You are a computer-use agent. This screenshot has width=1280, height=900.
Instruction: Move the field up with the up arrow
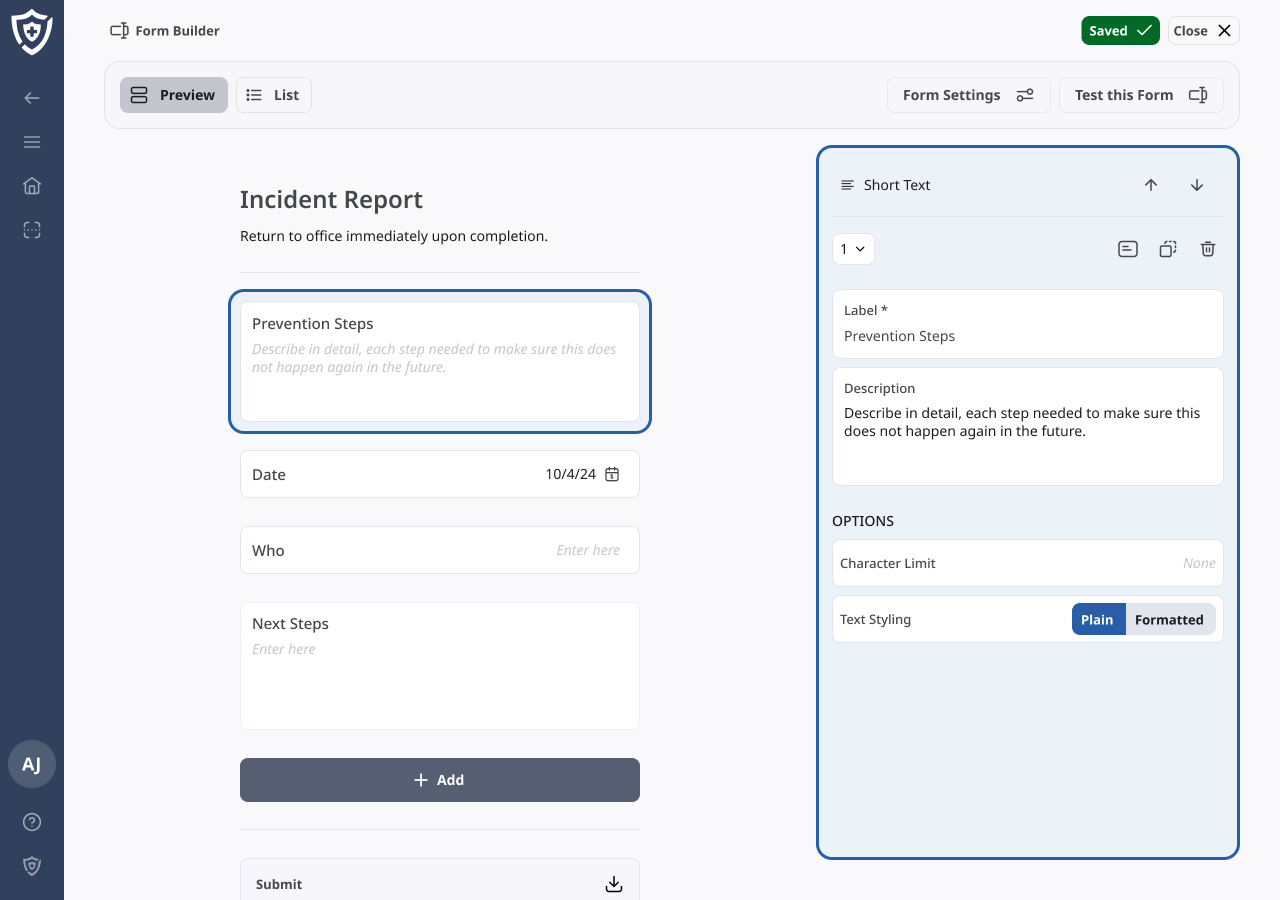coord(1151,185)
